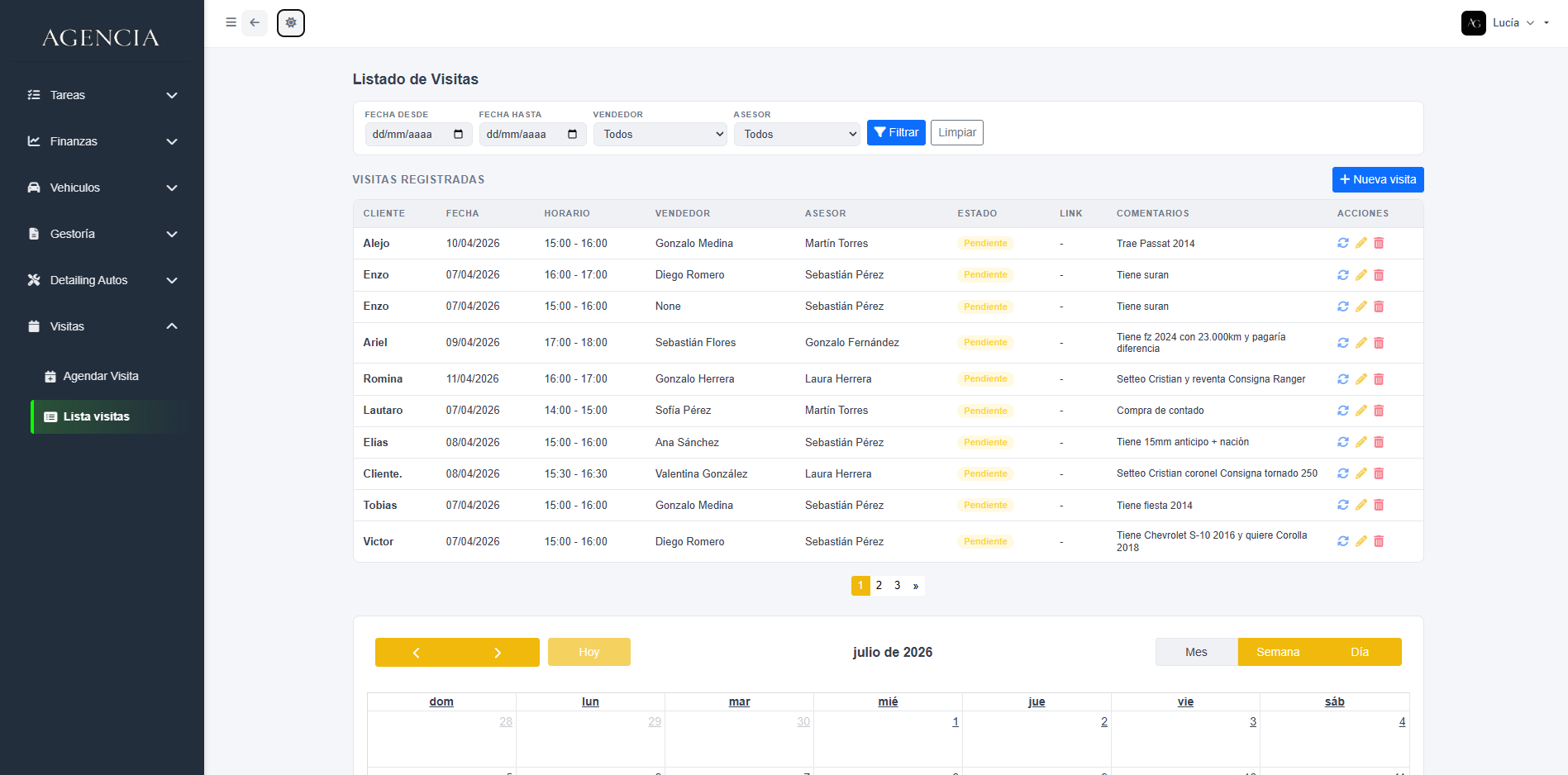The height and width of the screenshot is (775, 1568).
Task: Click the Detailing Autos tools icon
Action: 34,280
